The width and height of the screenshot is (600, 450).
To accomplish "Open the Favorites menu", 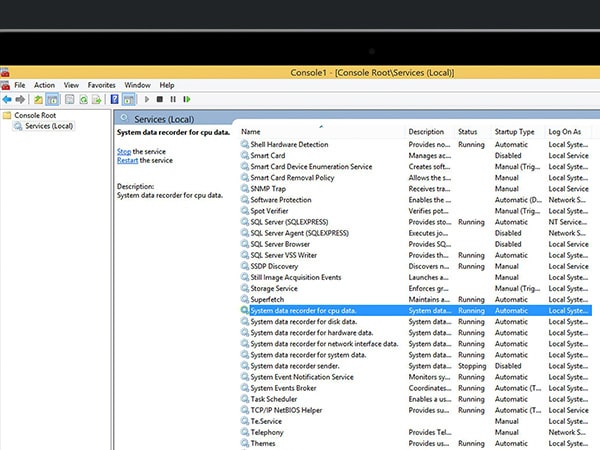I will (x=101, y=85).
